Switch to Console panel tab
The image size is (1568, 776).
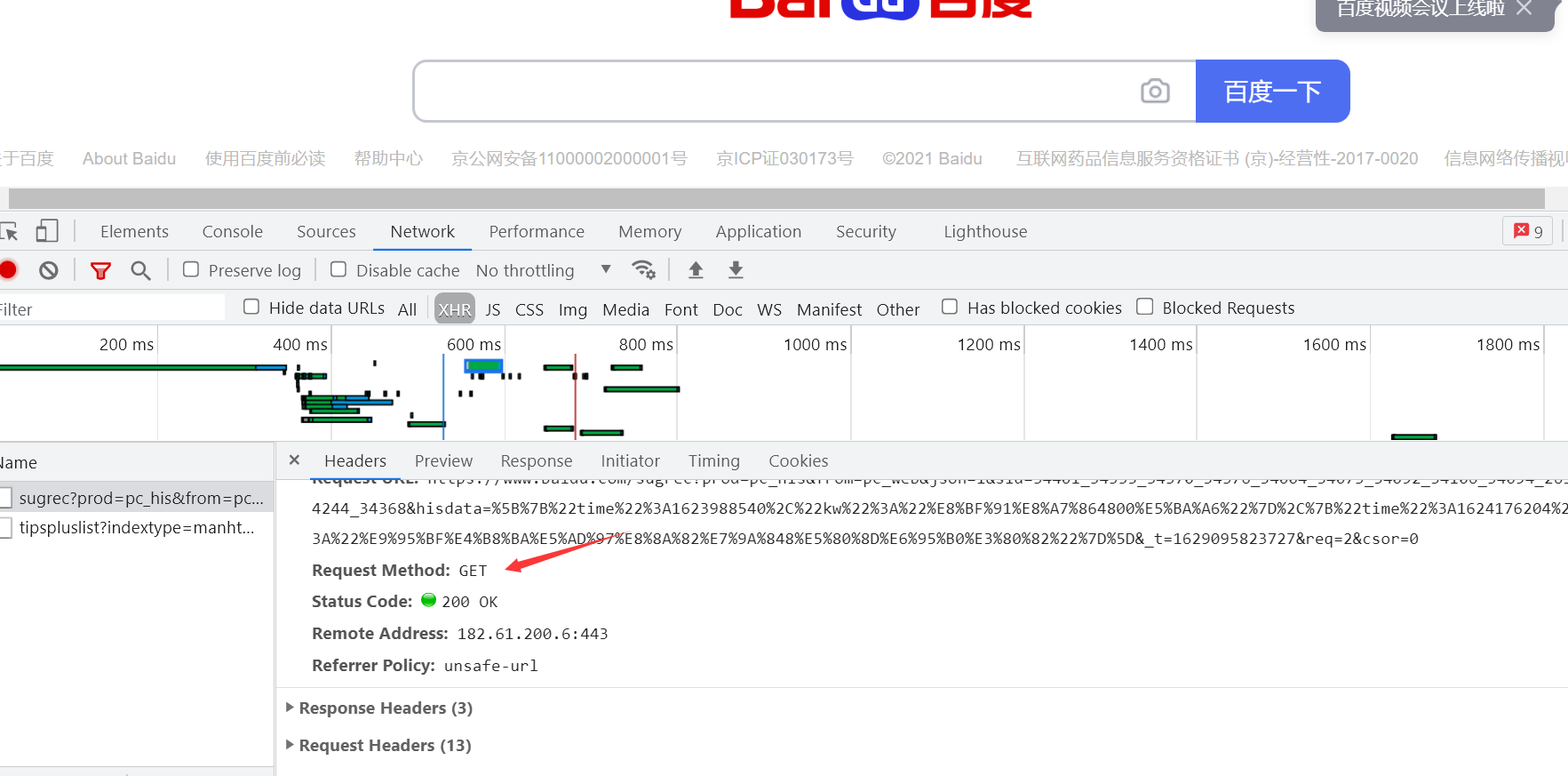(233, 231)
